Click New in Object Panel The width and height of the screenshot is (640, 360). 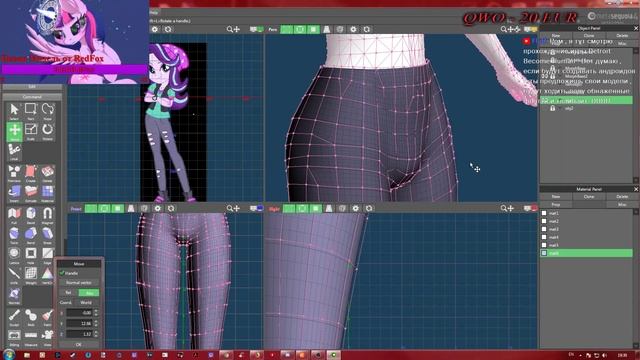click(556, 36)
